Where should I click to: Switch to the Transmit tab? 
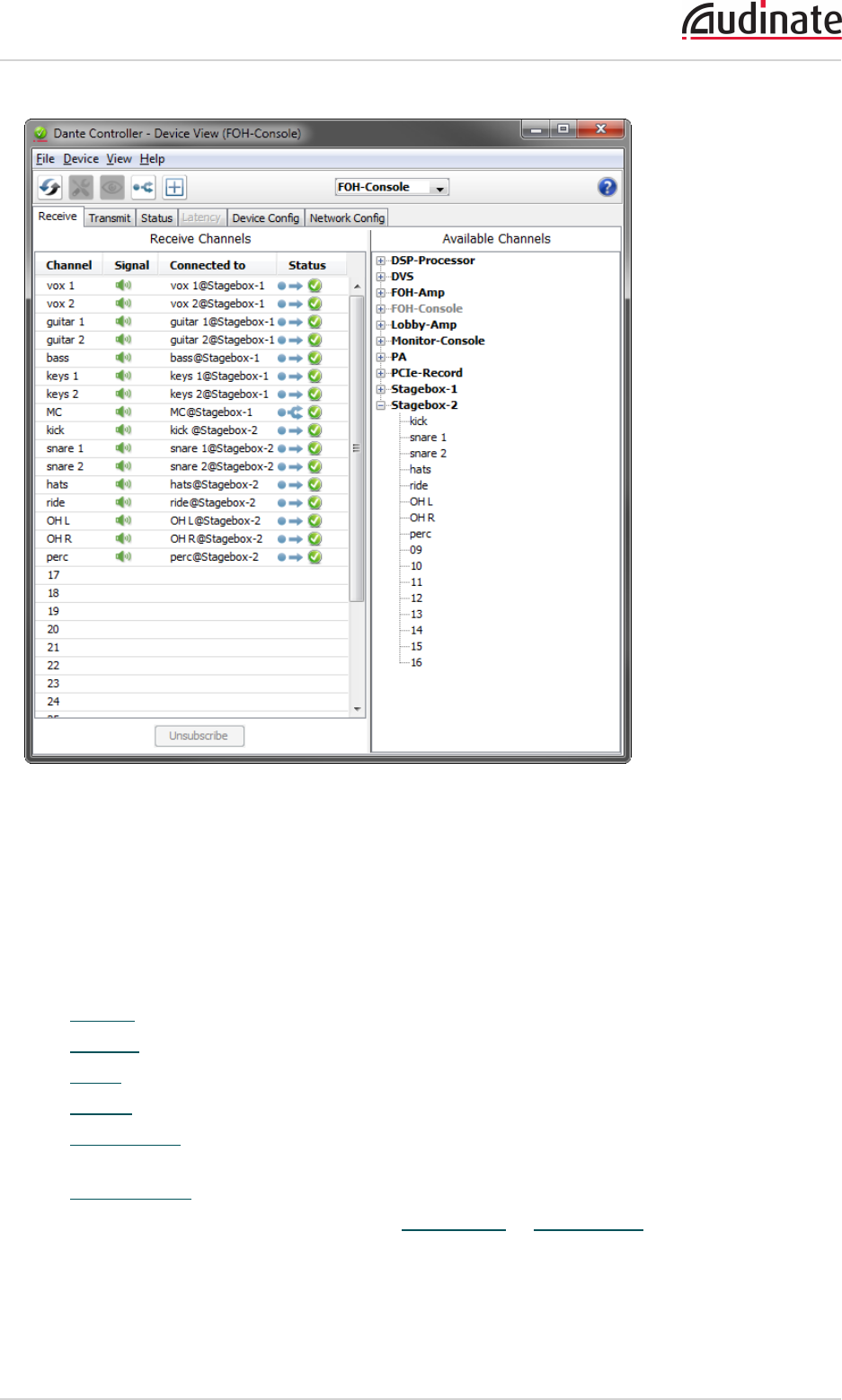coord(110,217)
